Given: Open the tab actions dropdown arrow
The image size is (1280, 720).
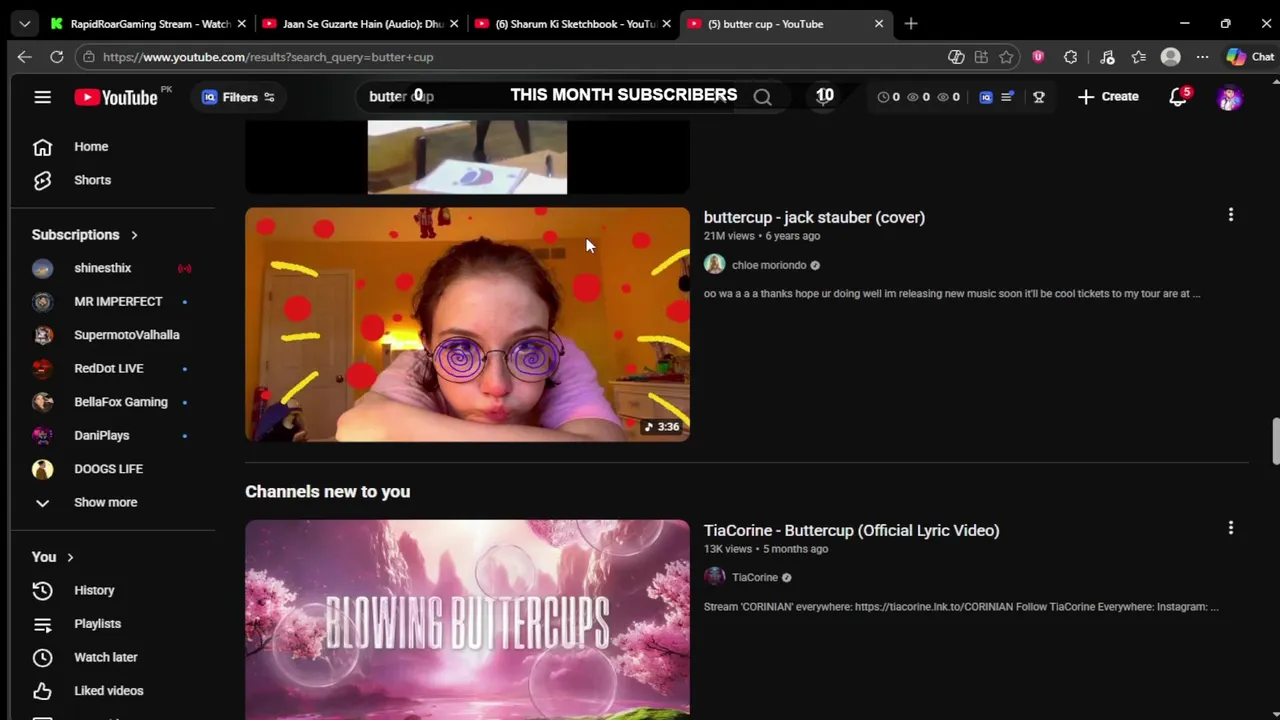Looking at the screenshot, I should coord(24,24).
